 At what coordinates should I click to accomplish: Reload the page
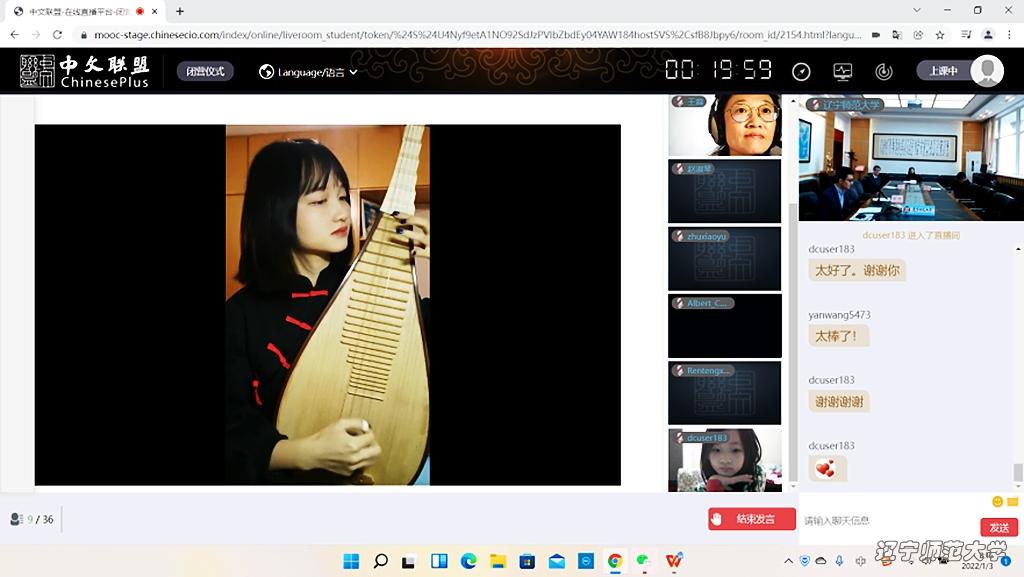click(x=57, y=35)
